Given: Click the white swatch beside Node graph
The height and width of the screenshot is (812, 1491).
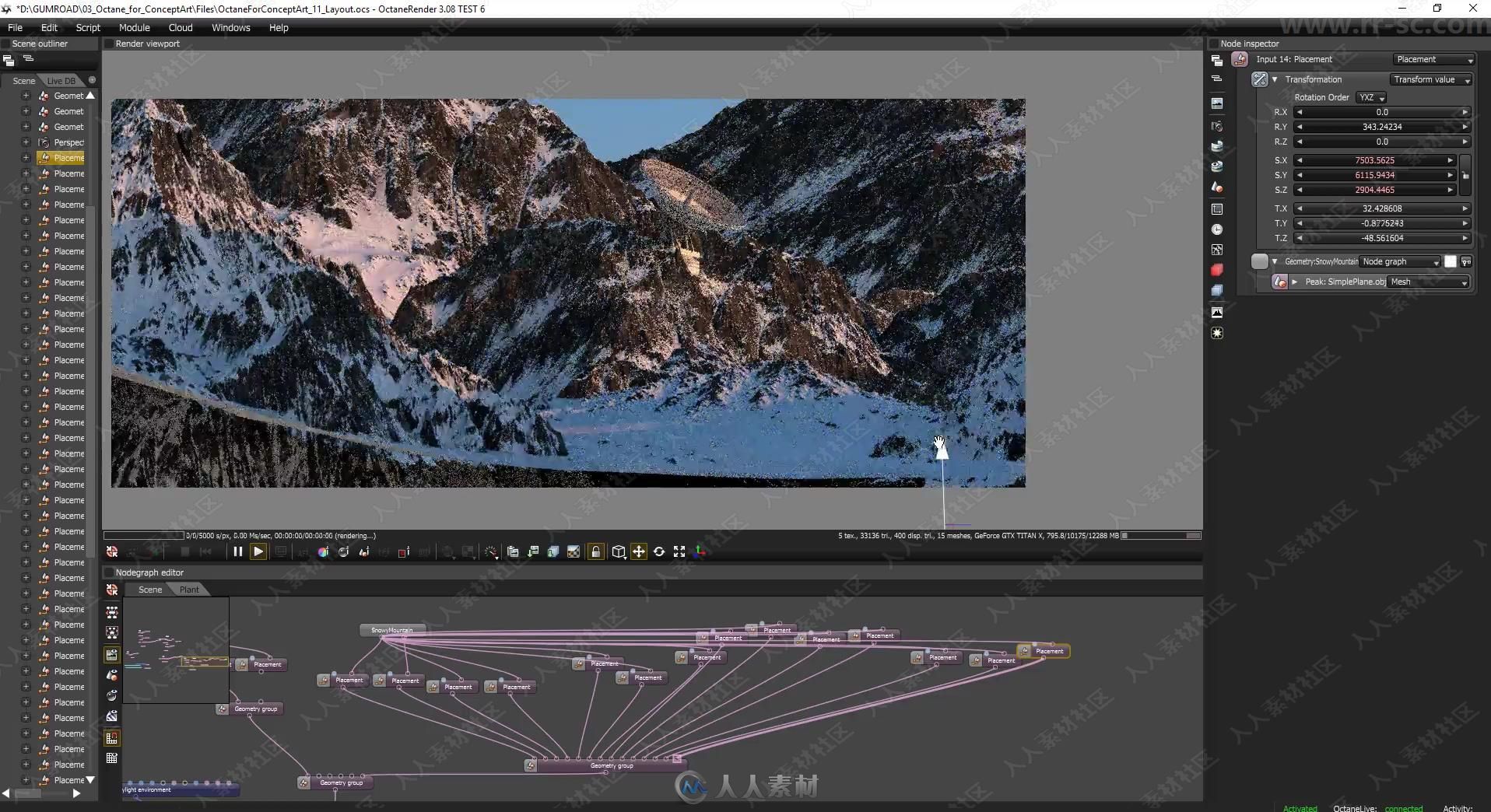Looking at the screenshot, I should coord(1451,261).
